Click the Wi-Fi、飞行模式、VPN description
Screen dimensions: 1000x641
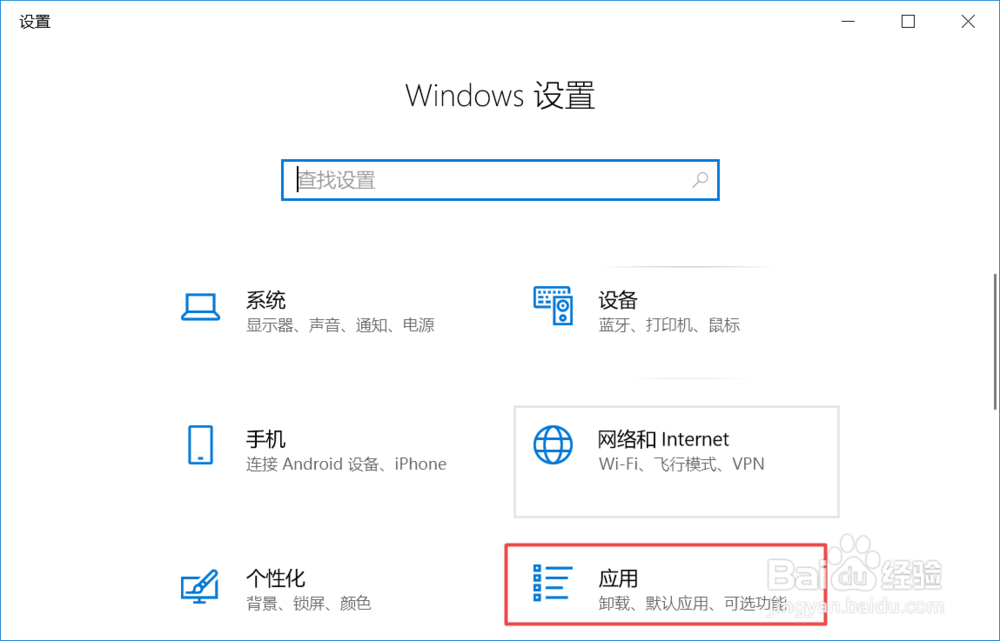pyautogui.click(x=681, y=464)
